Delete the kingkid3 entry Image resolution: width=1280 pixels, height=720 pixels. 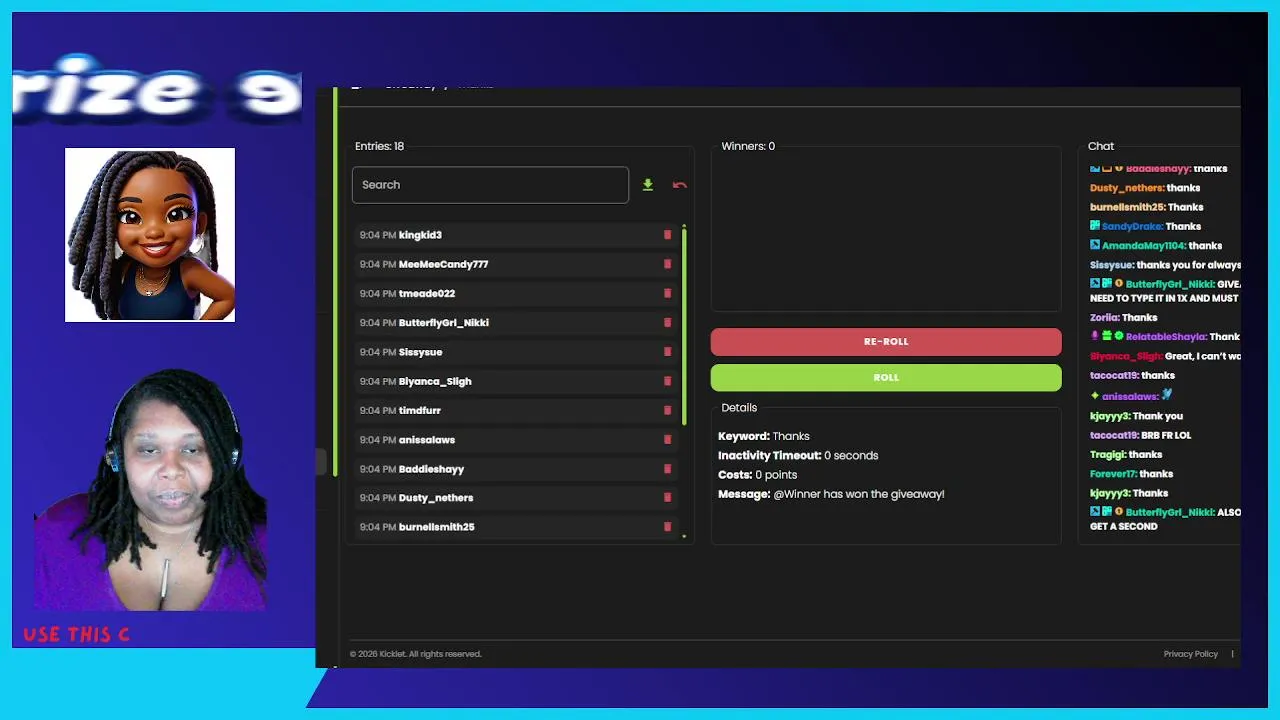point(668,235)
